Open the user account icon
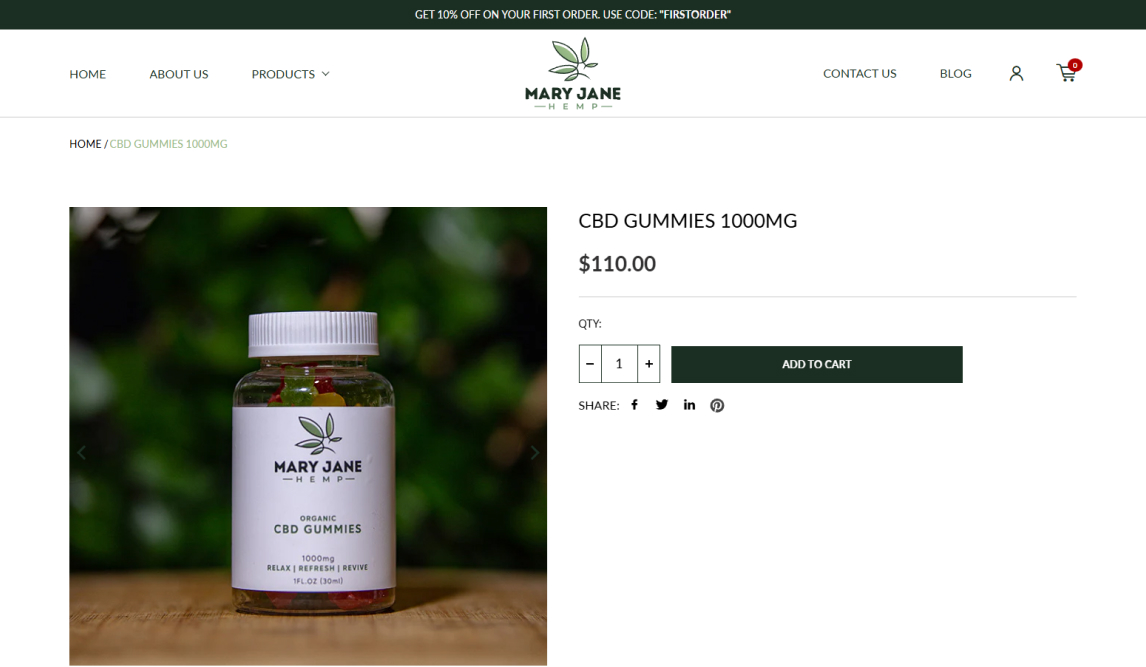 [x=1016, y=73]
